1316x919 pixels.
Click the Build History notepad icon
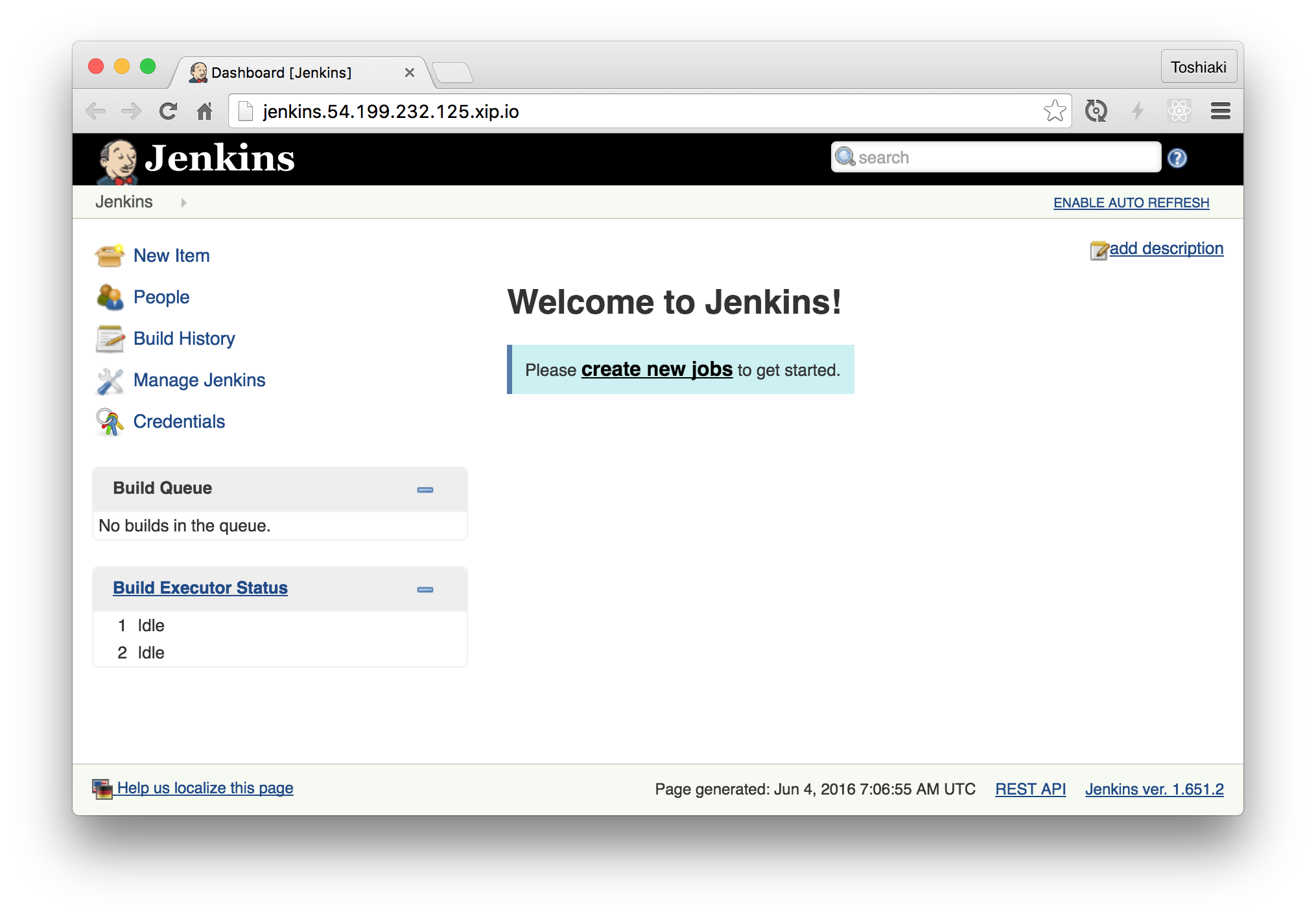110,339
